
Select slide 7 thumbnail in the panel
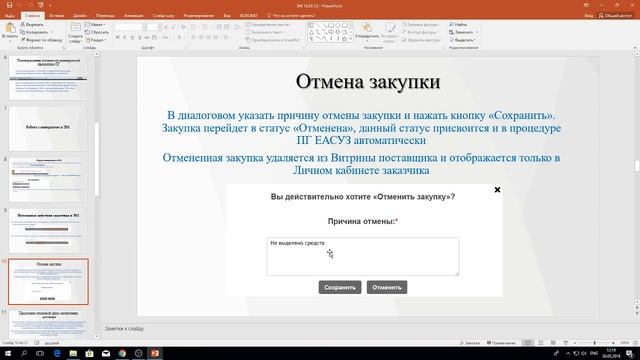click(x=48, y=129)
